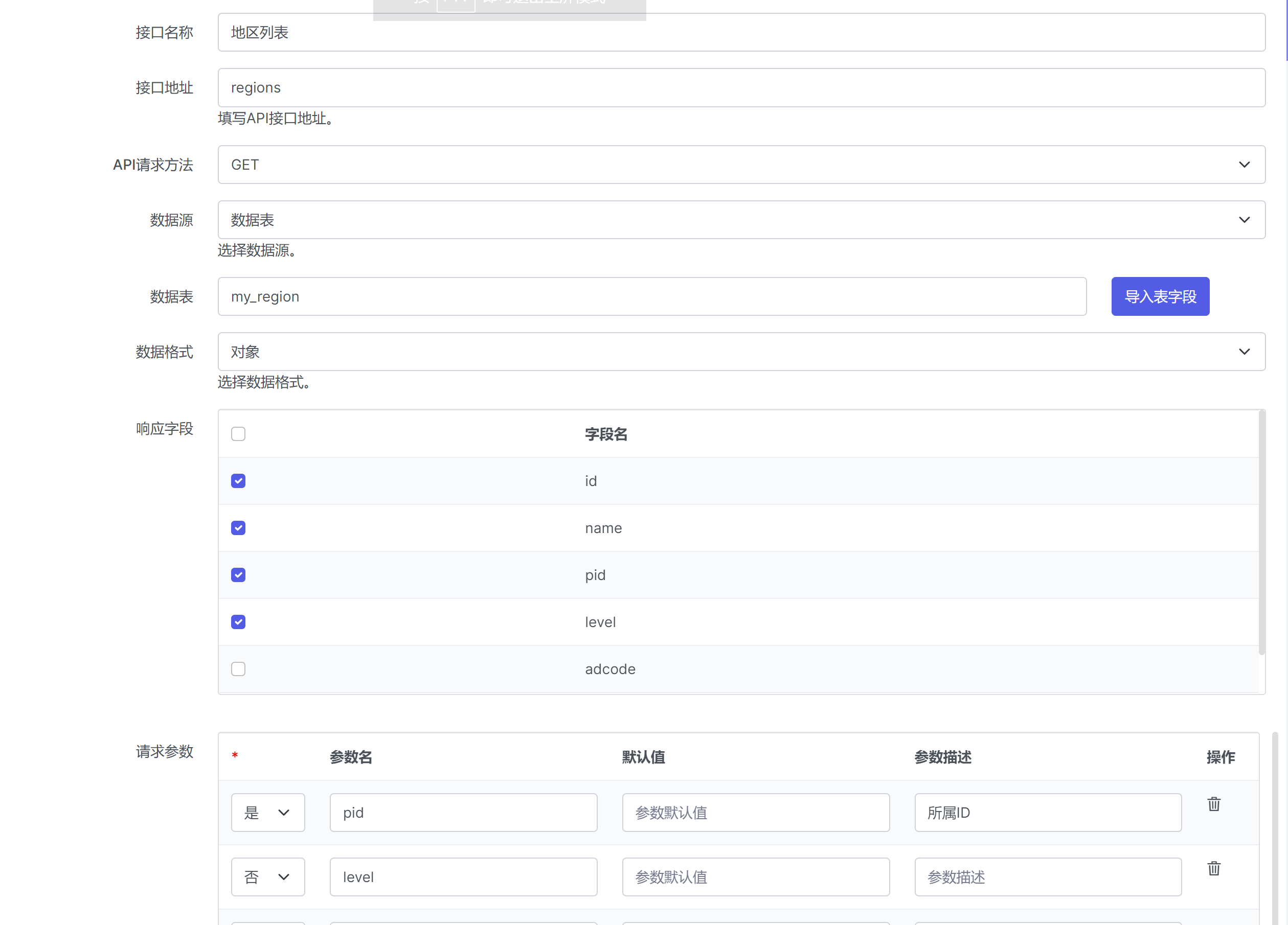Viewport: 1288px width, 925px height.
Task: Expand the 数据源 selector
Action: tap(741, 220)
